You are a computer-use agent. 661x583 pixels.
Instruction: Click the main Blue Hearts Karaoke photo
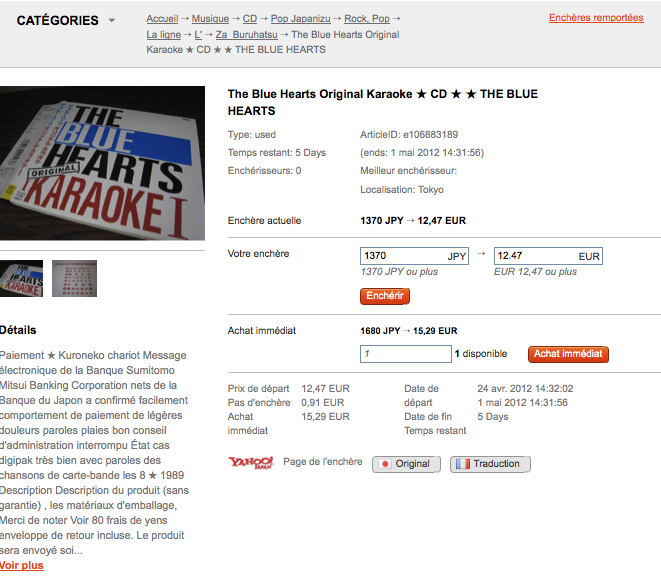coord(102,163)
